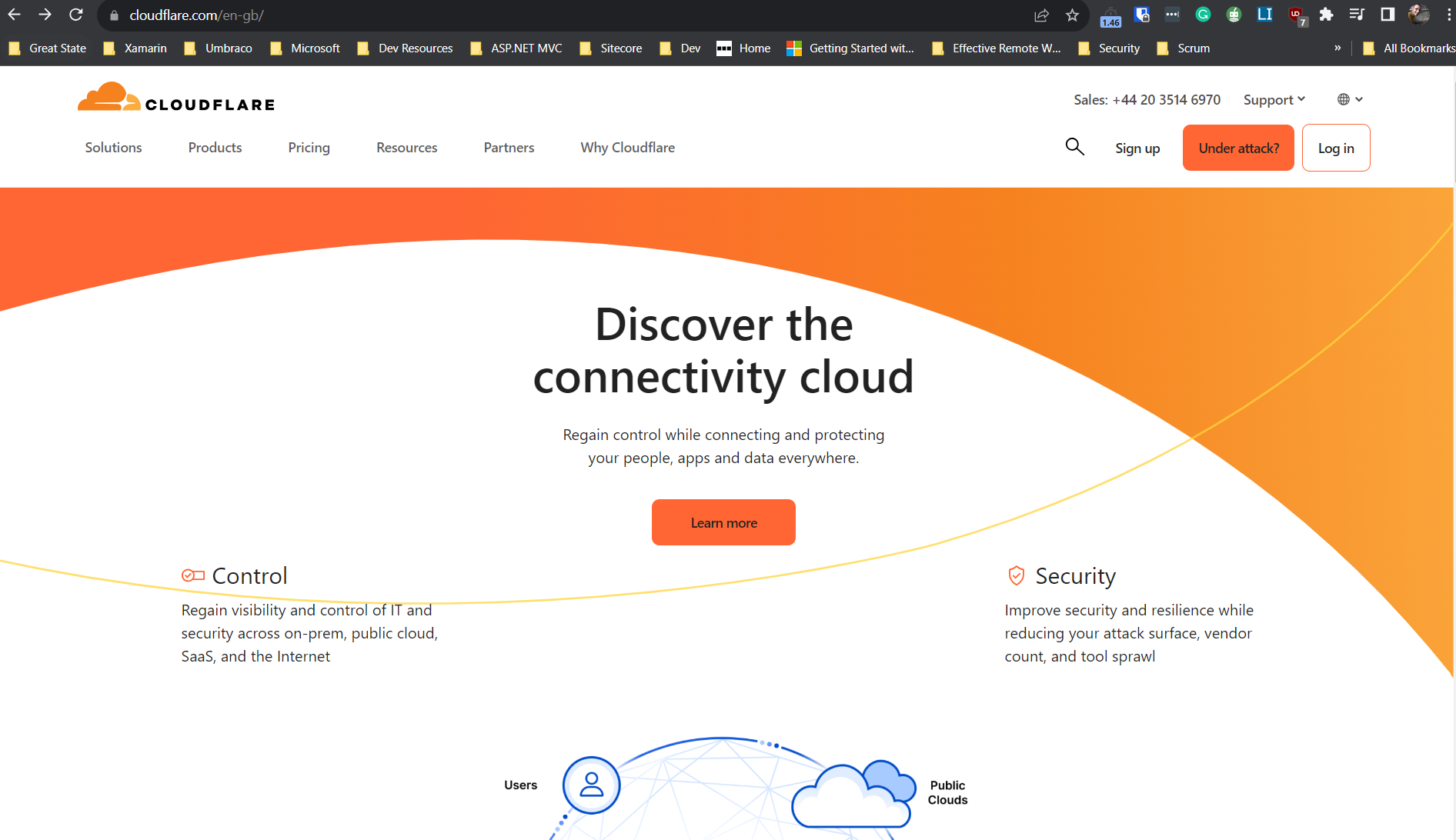The image size is (1456, 840).
Task: Click the Sign up link
Action: click(x=1137, y=148)
